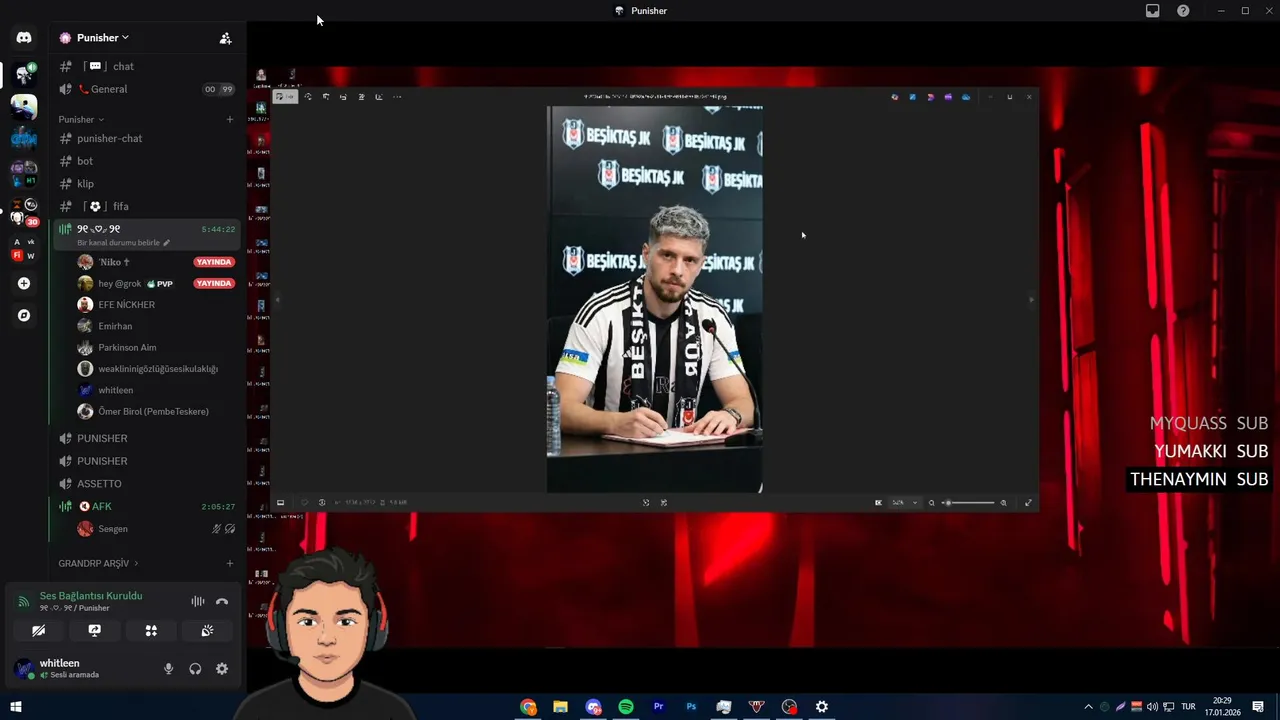
Task: Collapse the Punisher channel category
Action: [81, 120]
